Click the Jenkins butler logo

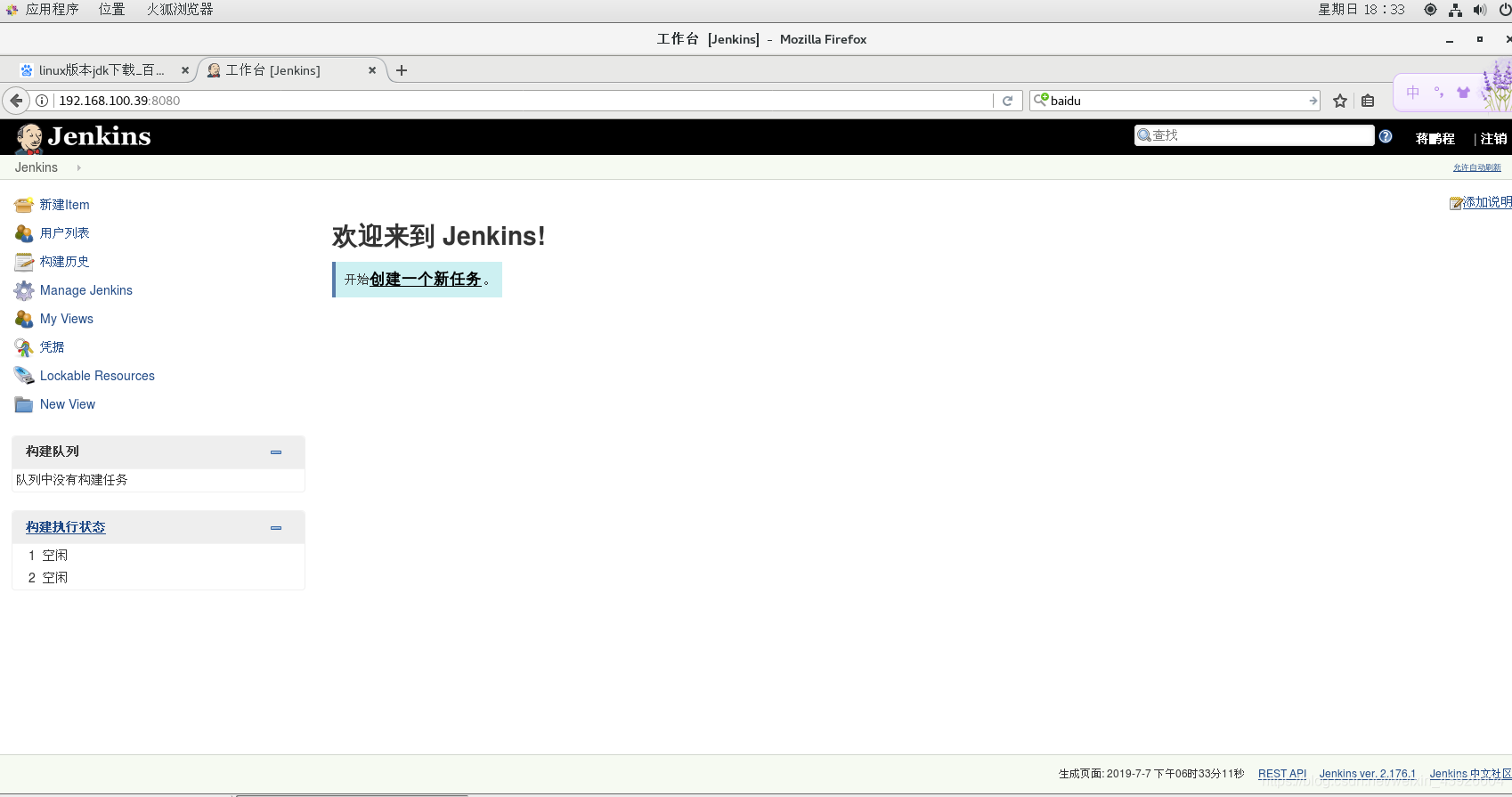[x=29, y=138]
